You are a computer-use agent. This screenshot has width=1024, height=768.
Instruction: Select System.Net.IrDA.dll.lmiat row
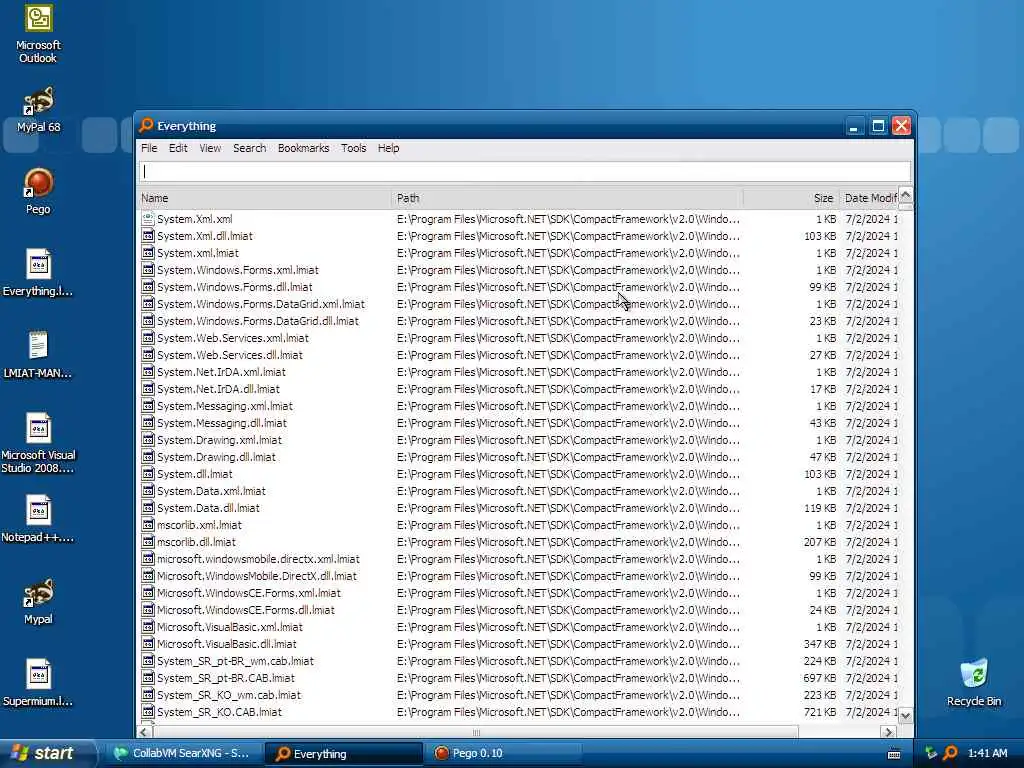pos(519,389)
